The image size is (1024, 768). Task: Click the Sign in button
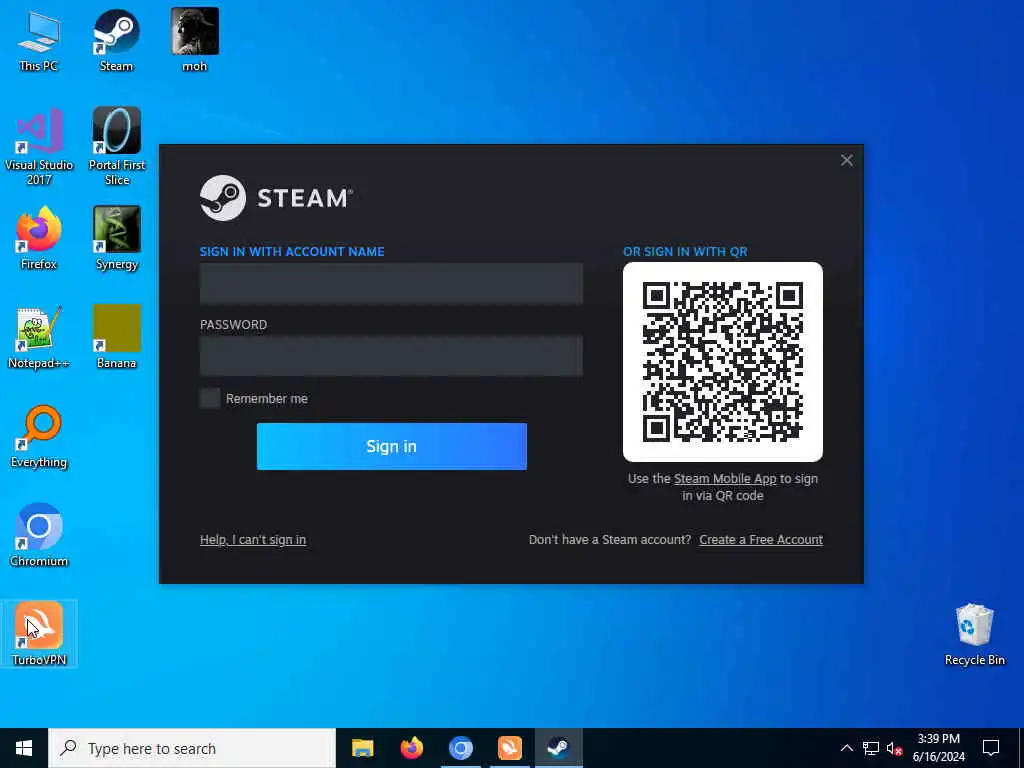click(392, 446)
